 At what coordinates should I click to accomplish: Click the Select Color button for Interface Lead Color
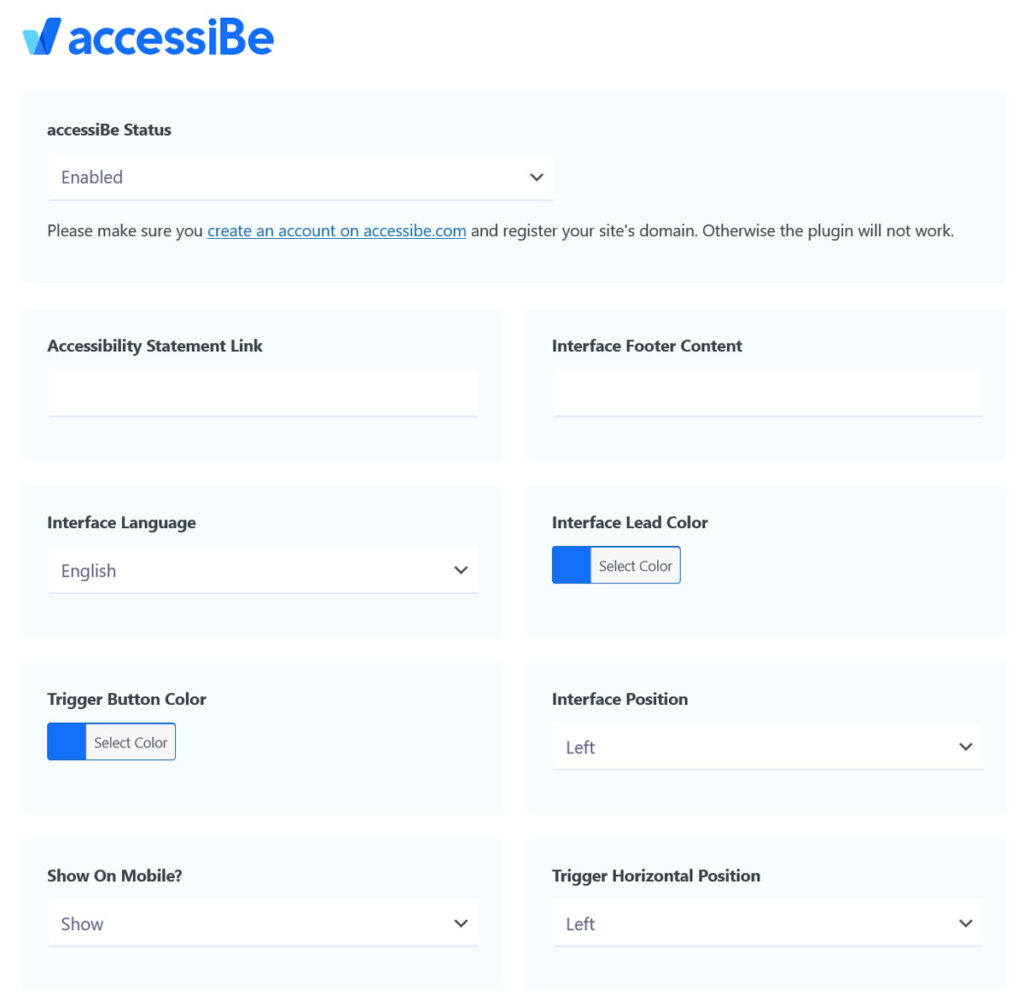(638, 564)
